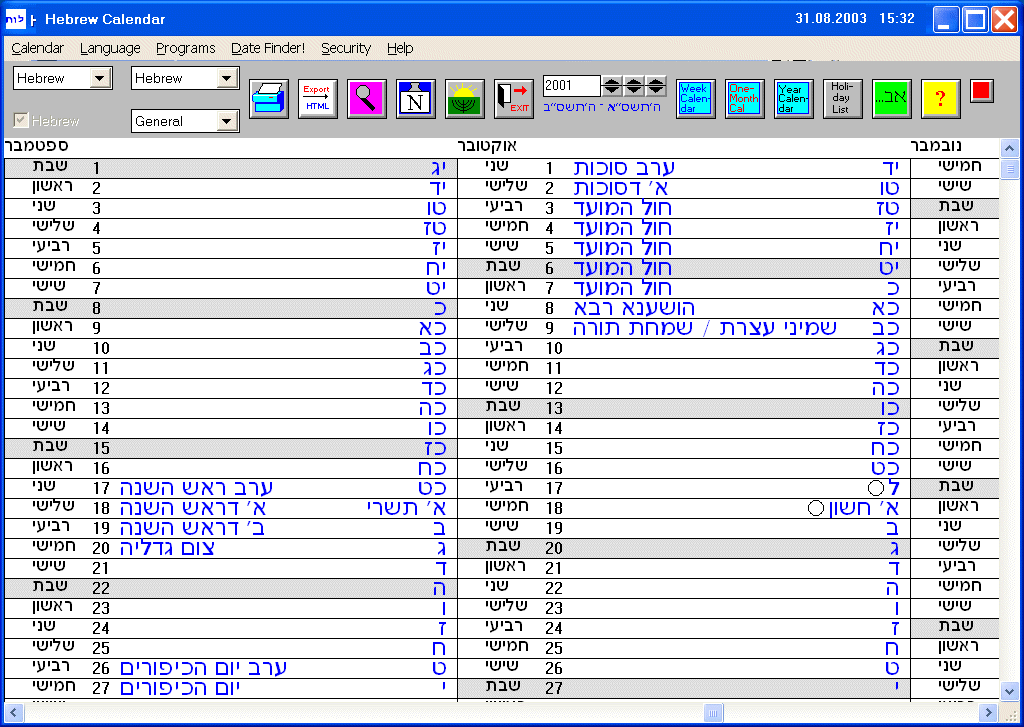Click שמיני עצרת / שמחת תורה entry
1024x727 pixels.
(705, 328)
